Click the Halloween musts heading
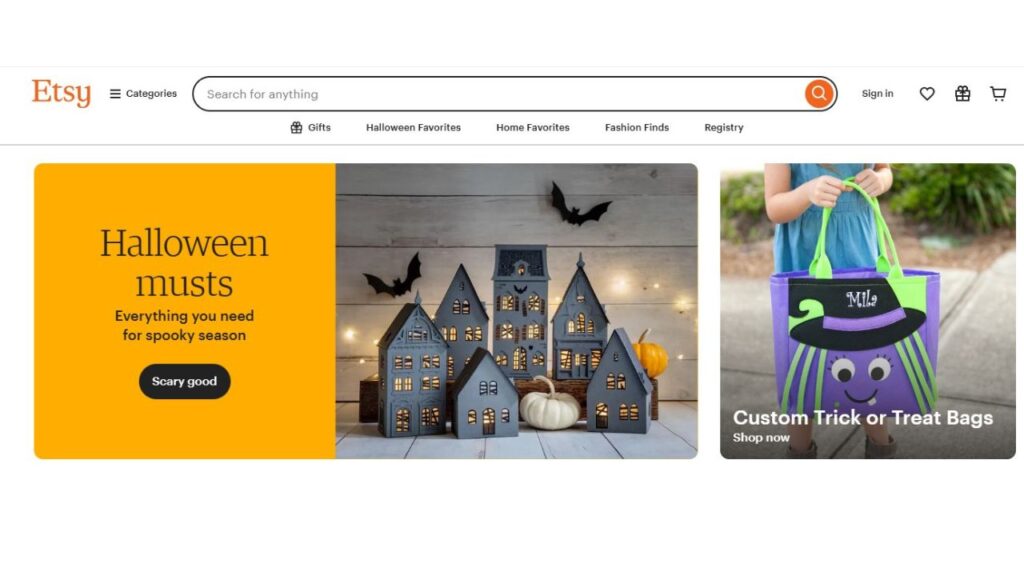Viewport: 1024px width, 576px height. click(x=184, y=263)
